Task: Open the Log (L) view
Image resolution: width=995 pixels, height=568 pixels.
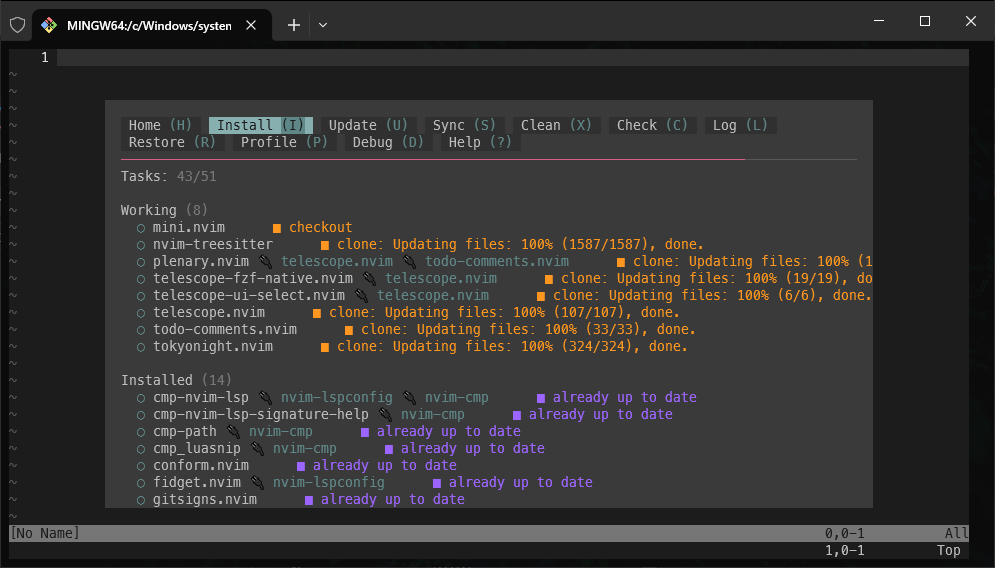Action: (x=740, y=125)
